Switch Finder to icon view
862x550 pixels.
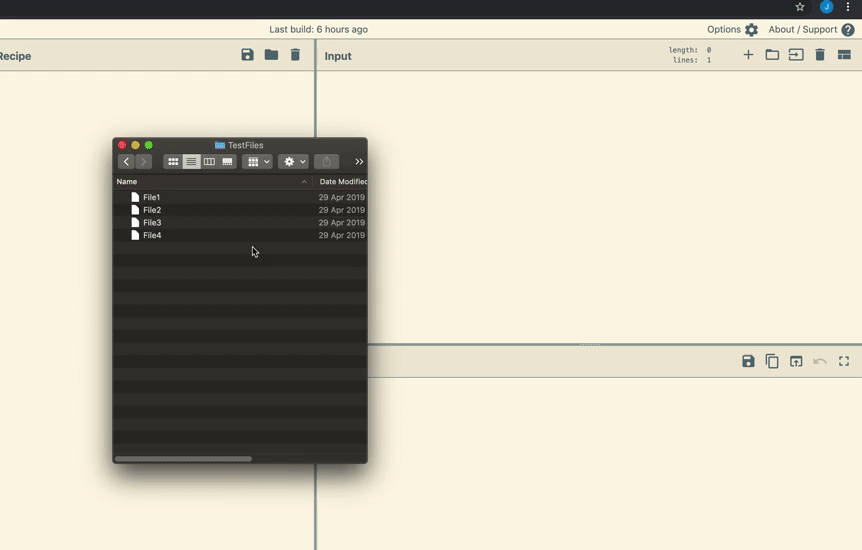[173, 162]
